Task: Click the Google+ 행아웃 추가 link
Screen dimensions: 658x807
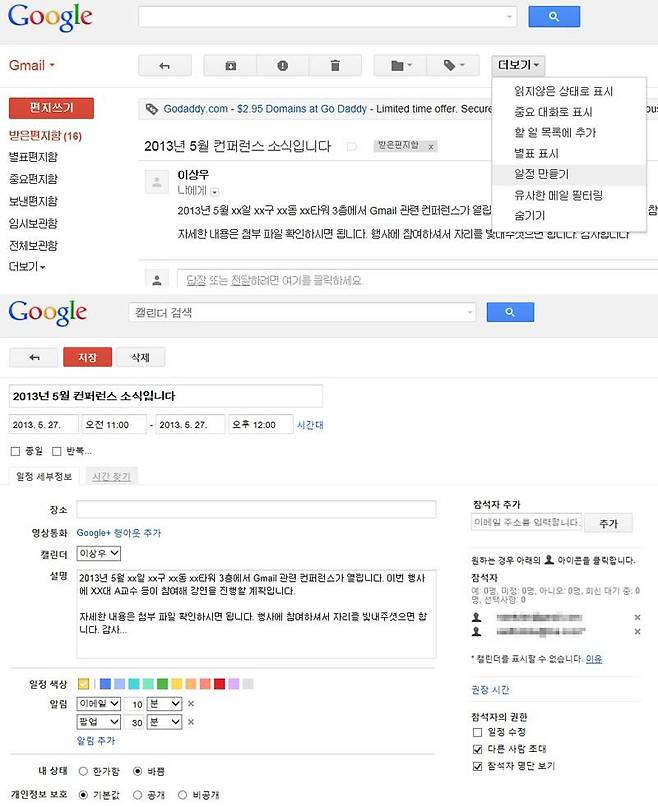Action: [118, 533]
